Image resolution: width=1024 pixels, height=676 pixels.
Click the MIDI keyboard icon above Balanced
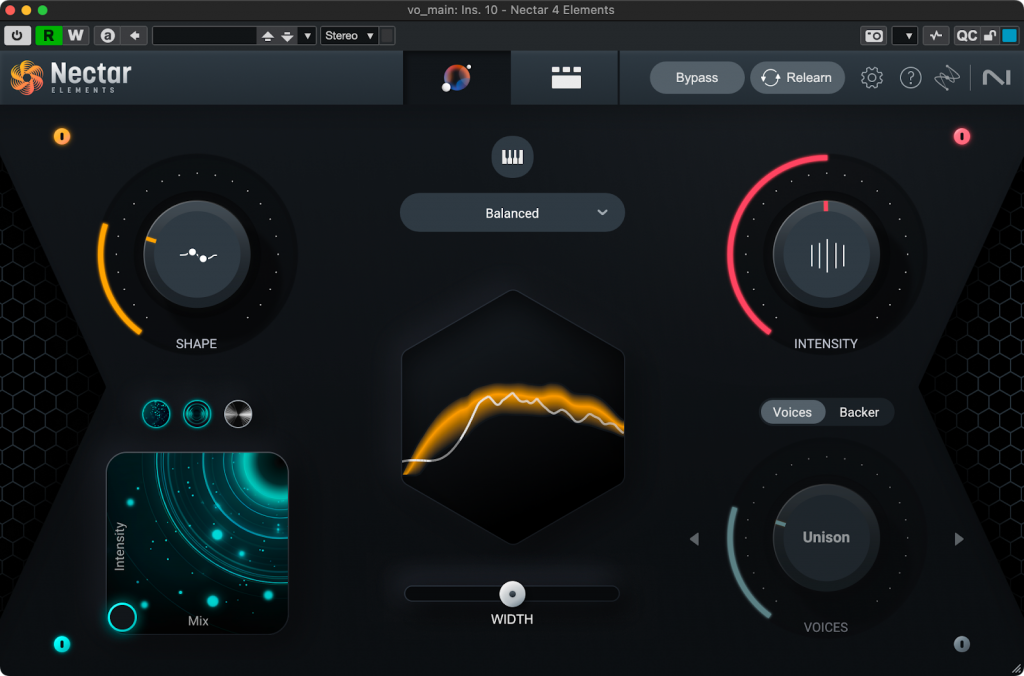tap(512, 157)
